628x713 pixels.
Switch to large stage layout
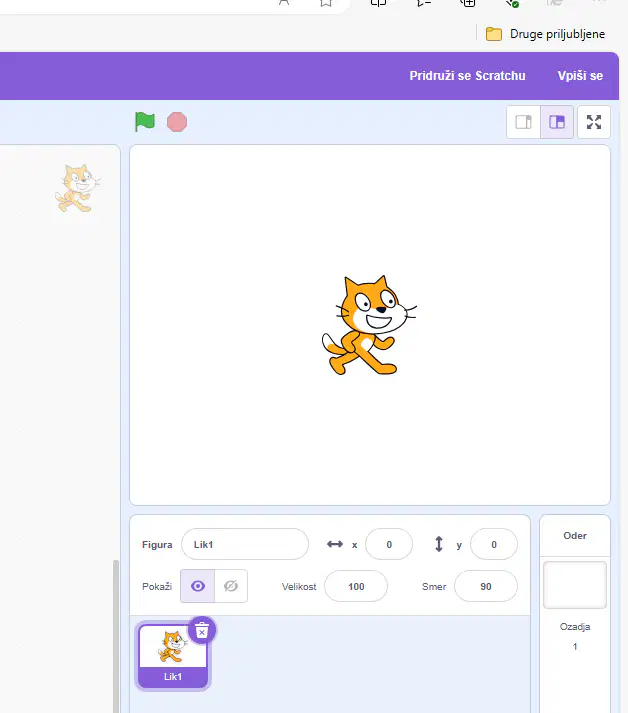pyautogui.click(x=557, y=122)
